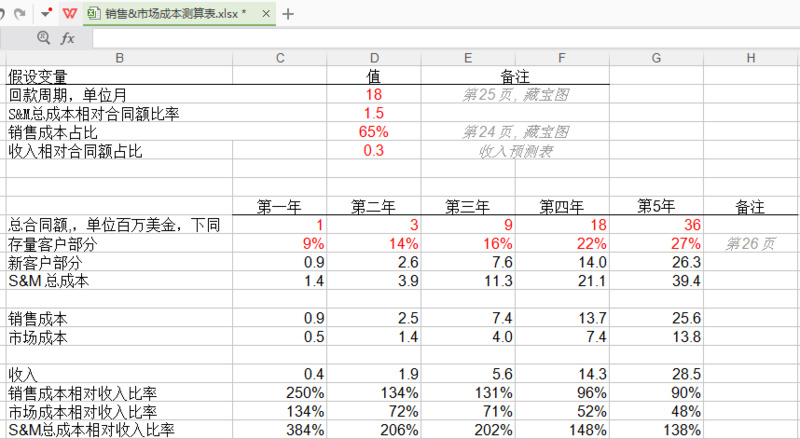Select the 第一年 存量客户 value 9%

[280, 243]
